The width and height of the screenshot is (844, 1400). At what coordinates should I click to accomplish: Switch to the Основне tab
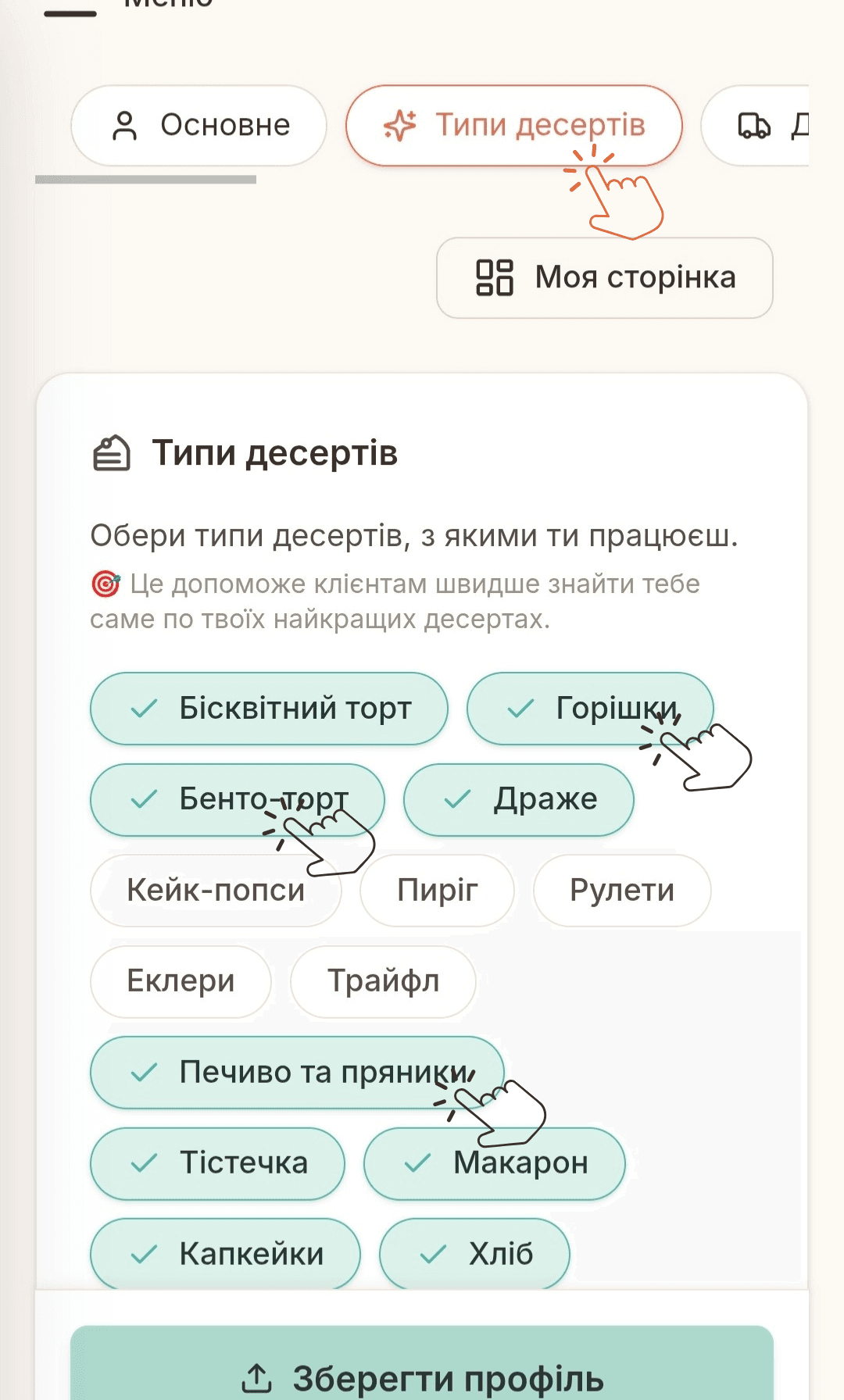[200, 125]
